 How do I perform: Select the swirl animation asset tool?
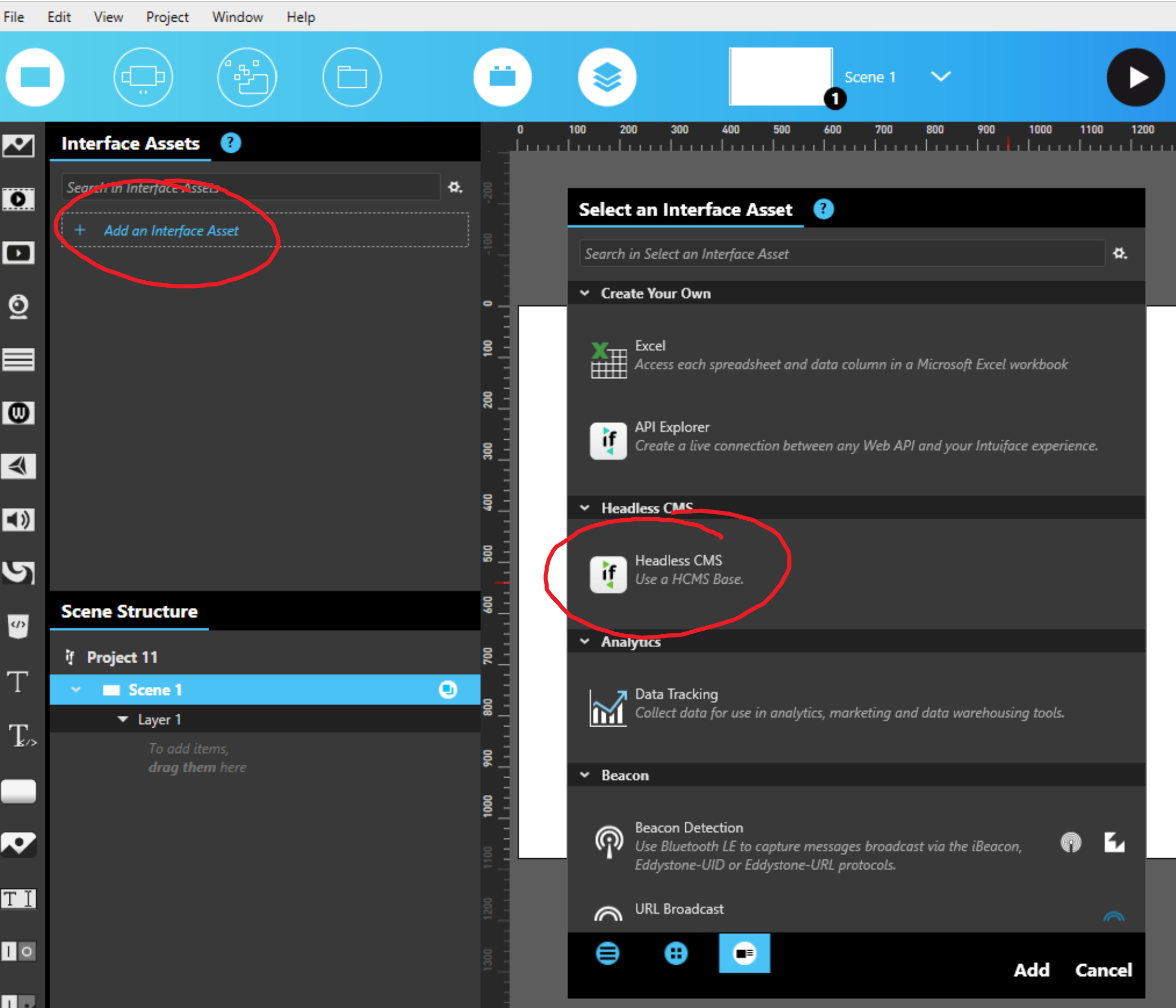click(18, 573)
